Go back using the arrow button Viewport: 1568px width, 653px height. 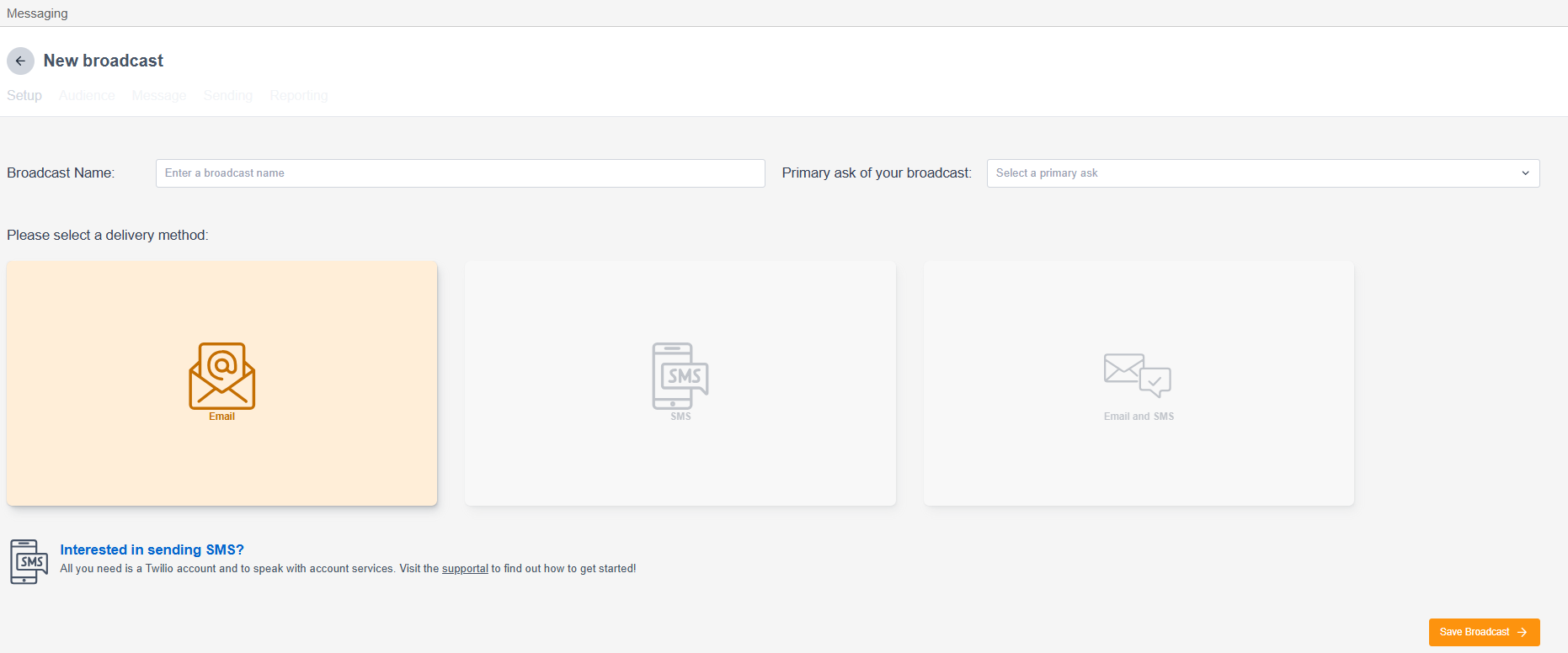click(20, 61)
